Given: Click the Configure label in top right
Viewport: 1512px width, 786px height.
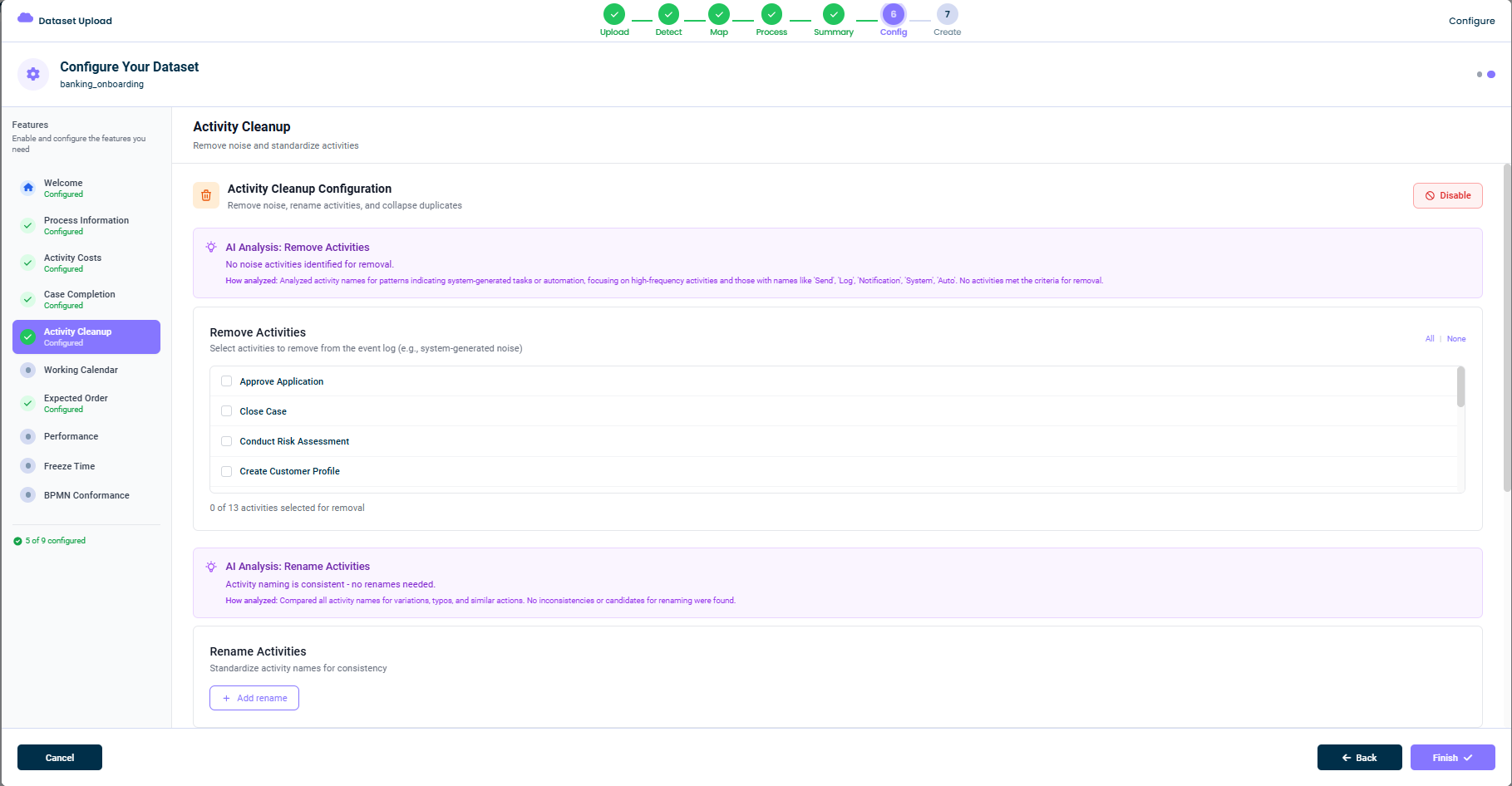Looking at the screenshot, I should 1471,21.
